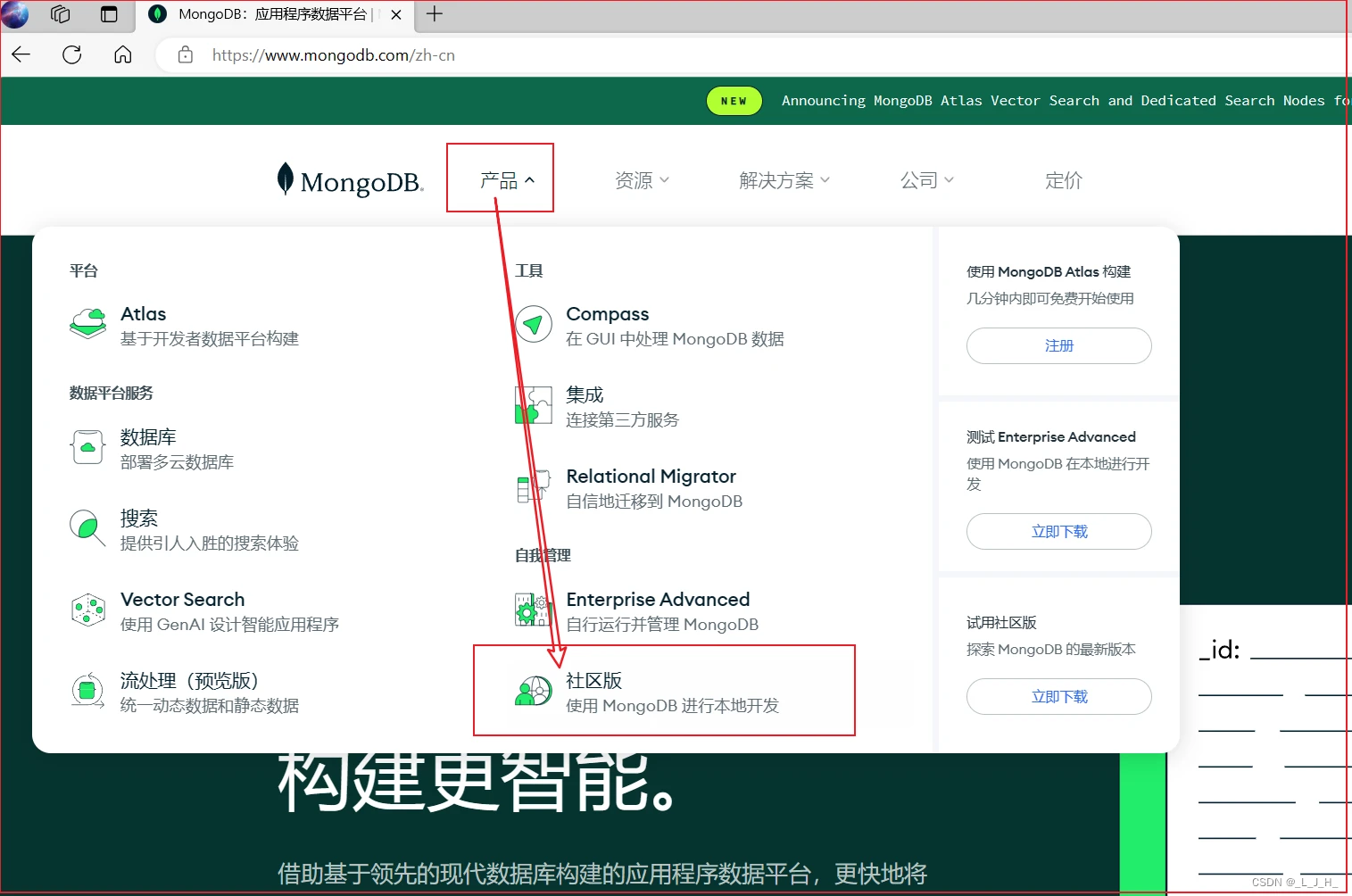Expand the 公司 dropdown
This screenshot has height=896, width=1352.
pyautogui.click(x=926, y=179)
